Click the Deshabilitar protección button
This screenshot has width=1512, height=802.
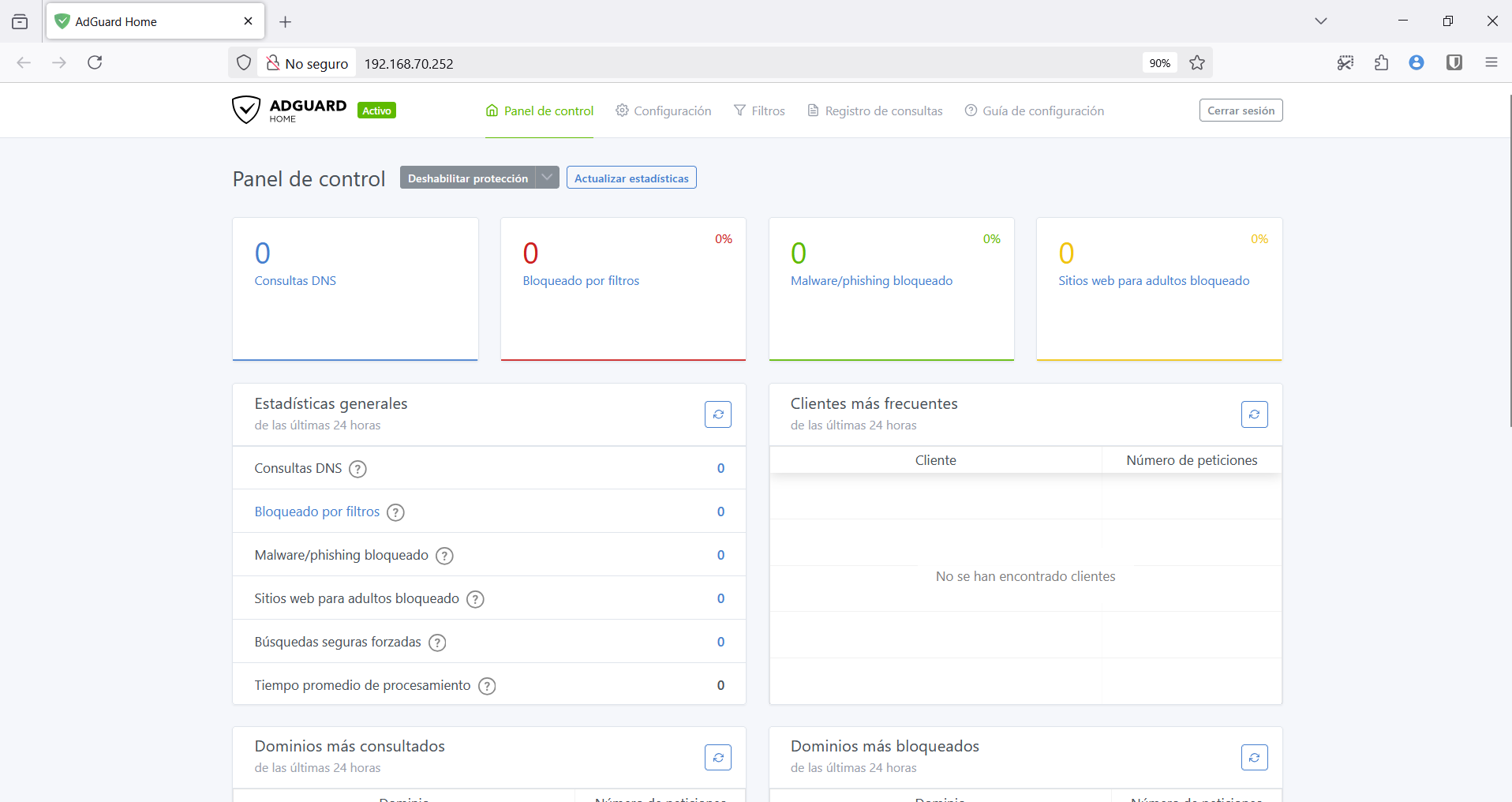[x=467, y=178]
